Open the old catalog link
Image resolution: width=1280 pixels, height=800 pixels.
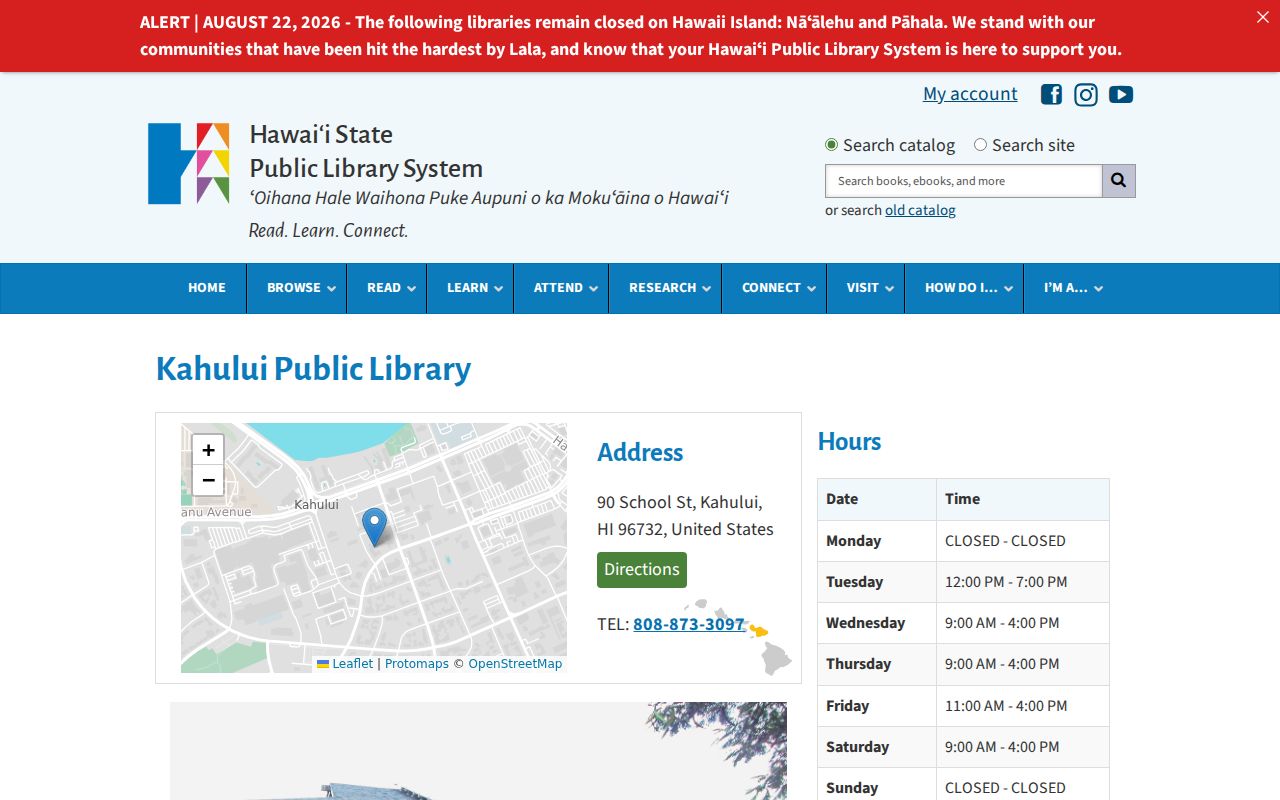click(920, 210)
